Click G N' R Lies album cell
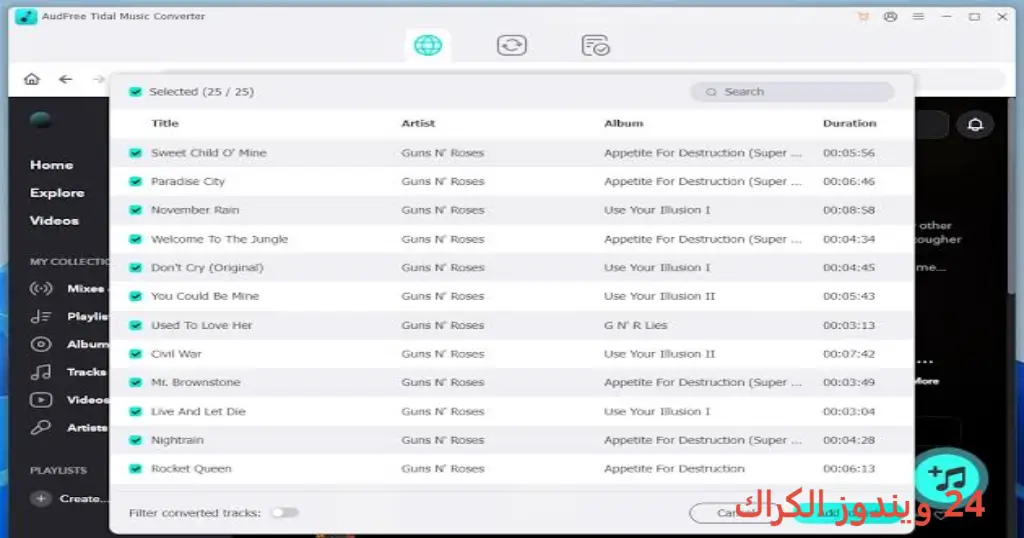 click(x=635, y=325)
